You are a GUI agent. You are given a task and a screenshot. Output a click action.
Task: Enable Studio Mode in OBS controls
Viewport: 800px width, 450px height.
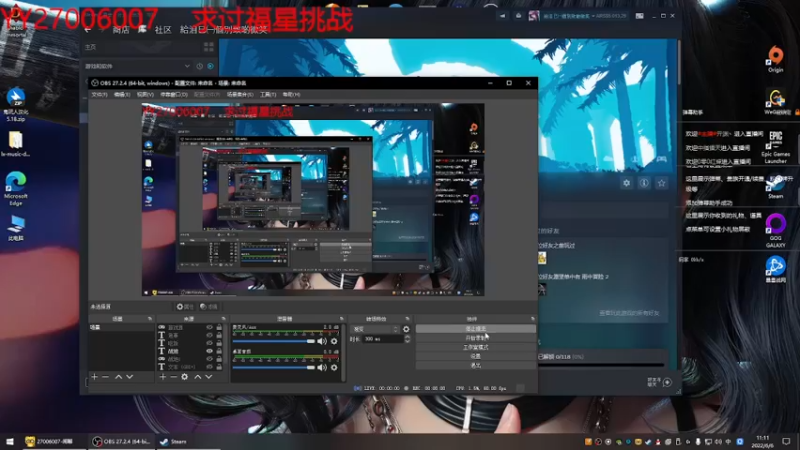coord(476,347)
